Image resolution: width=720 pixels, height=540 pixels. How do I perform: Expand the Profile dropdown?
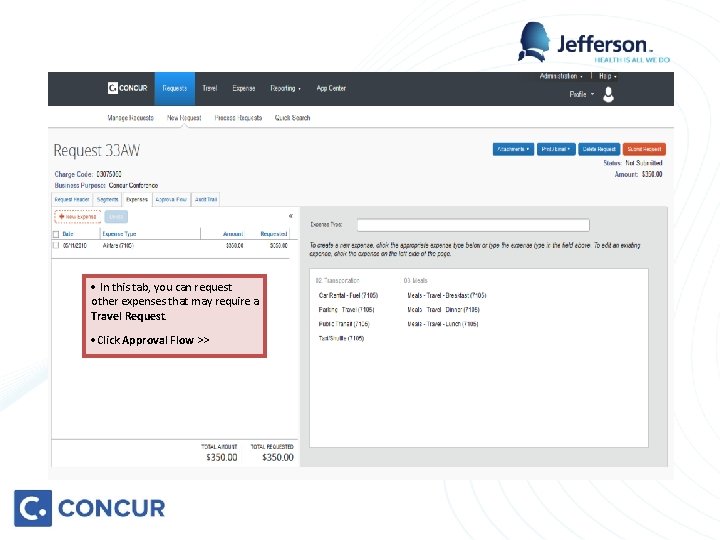tap(581, 94)
